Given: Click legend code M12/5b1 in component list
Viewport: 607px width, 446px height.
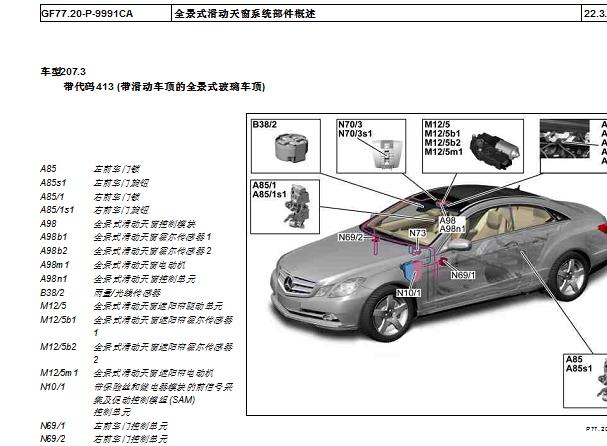Looking at the screenshot, I should click(58, 320).
